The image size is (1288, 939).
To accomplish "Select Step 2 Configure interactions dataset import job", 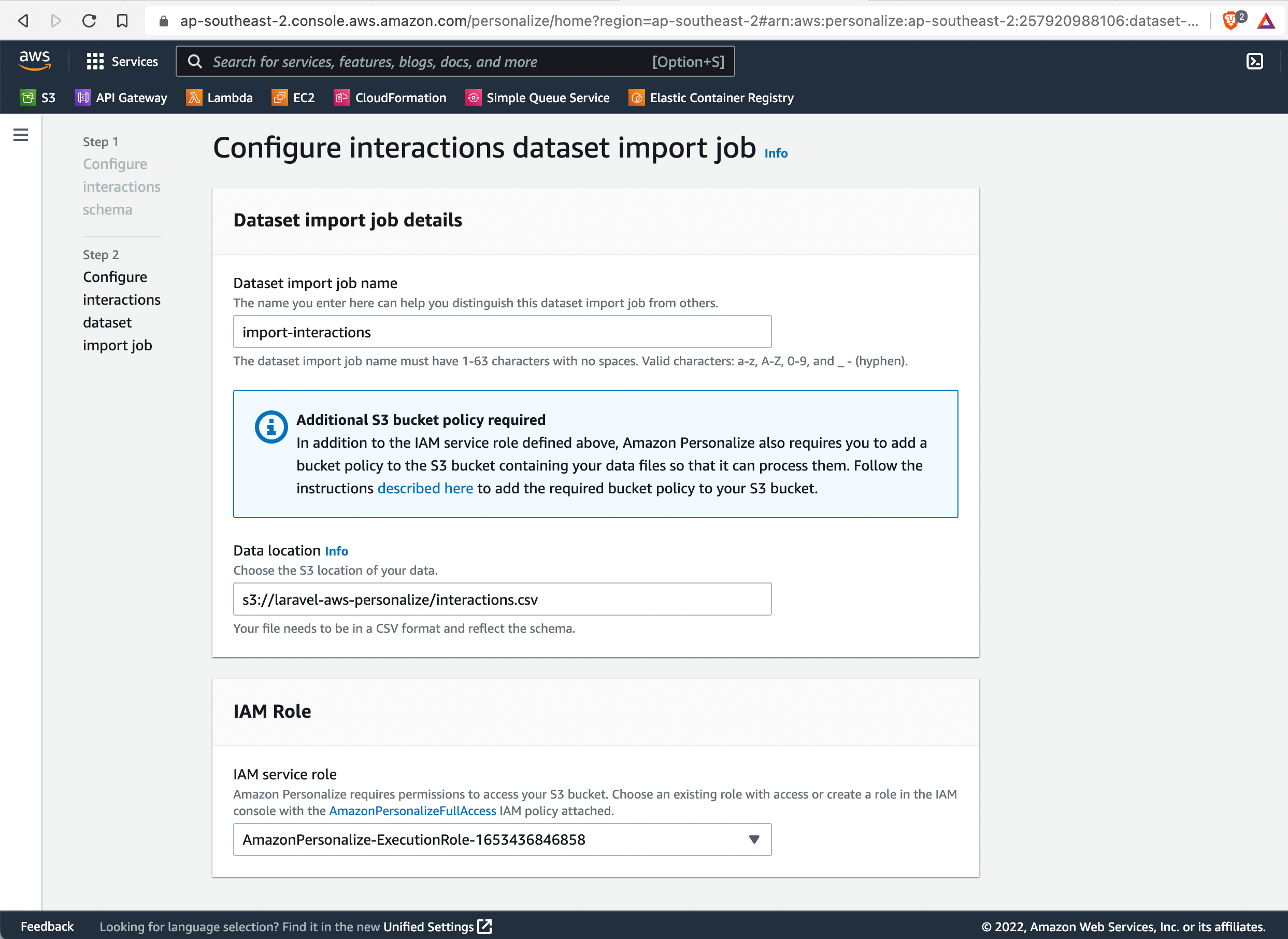I will (122, 311).
